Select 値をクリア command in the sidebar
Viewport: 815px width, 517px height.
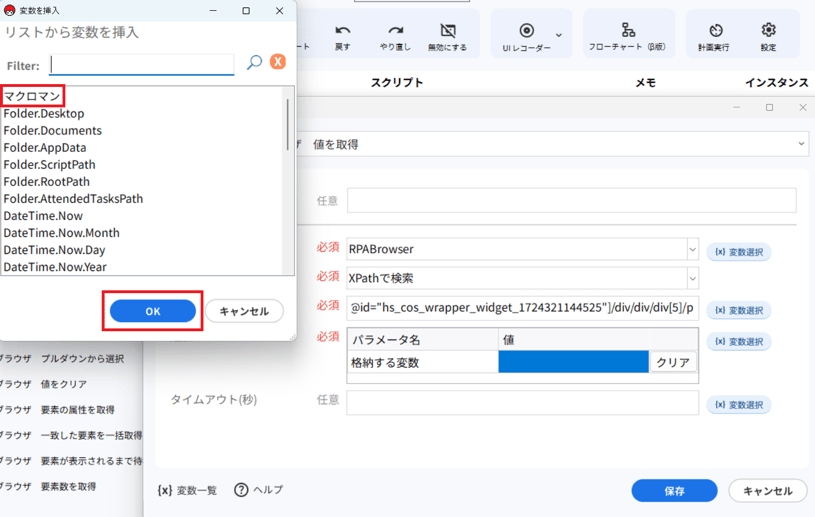pos(64,384)
